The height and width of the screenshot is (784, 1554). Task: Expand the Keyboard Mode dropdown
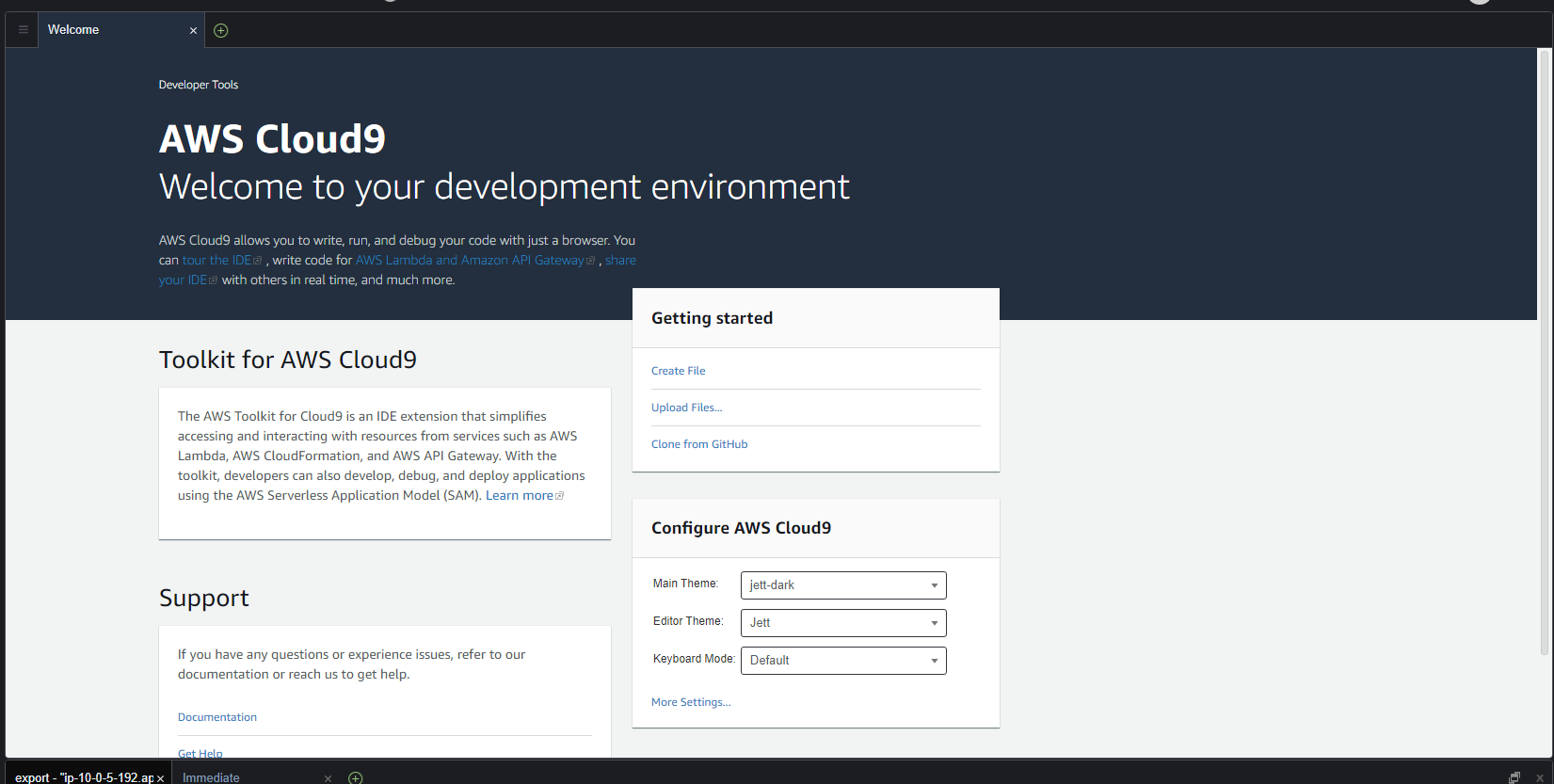click(843, 661)
